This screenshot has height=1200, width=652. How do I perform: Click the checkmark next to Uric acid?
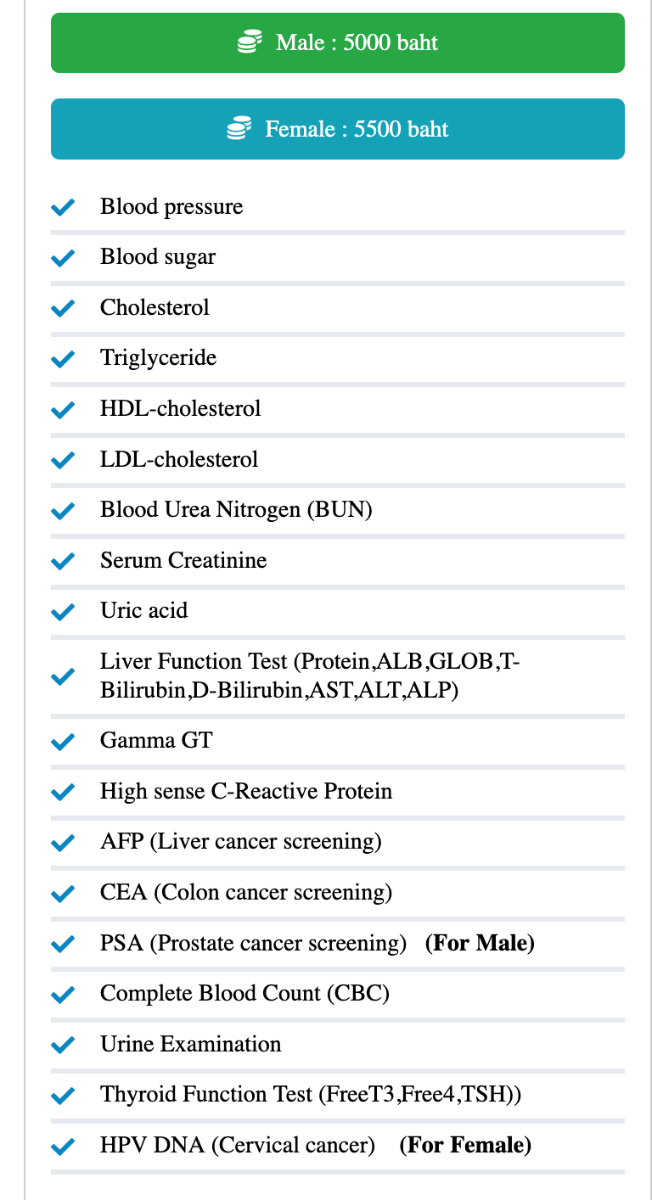tap(63, 611)
